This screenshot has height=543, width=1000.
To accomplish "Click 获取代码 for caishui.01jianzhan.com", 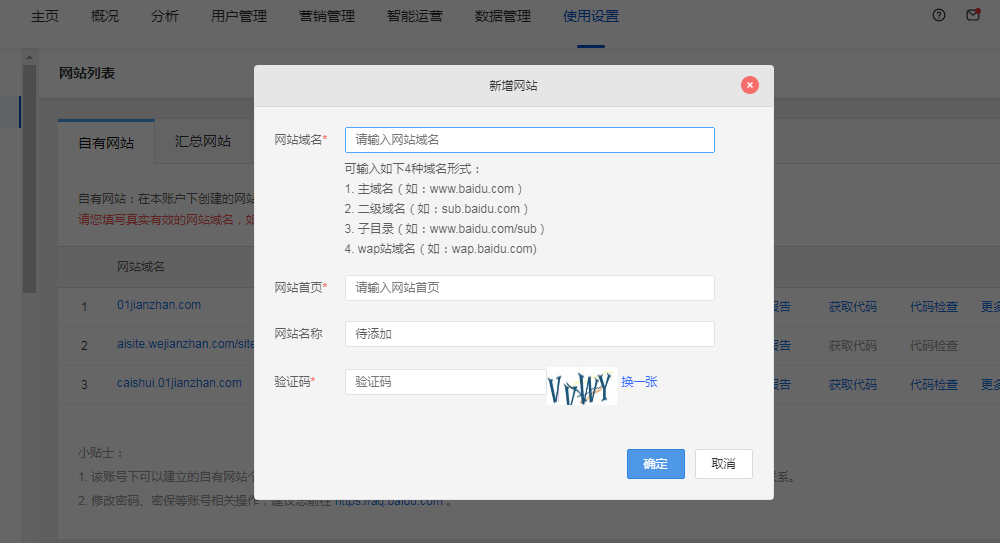I will [852, 384].
